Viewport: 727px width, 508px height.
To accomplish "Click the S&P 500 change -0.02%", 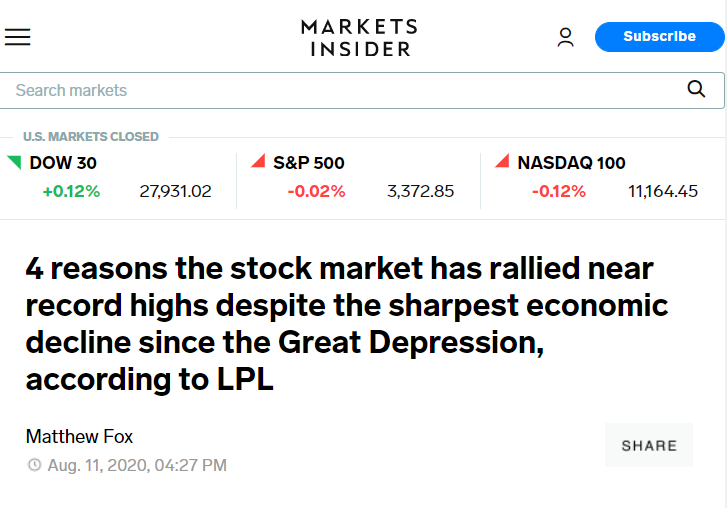I will [316, 191].
